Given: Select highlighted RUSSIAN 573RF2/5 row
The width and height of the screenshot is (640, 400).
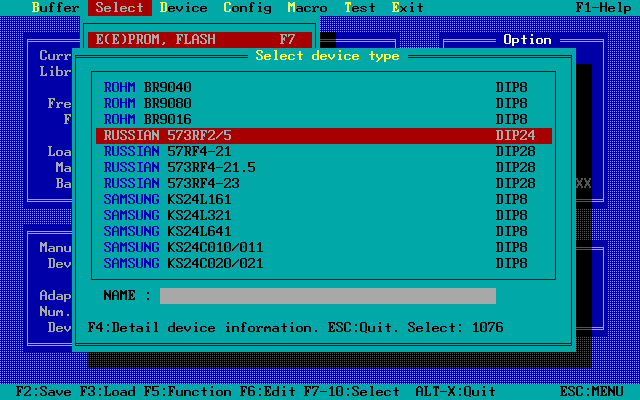Looking at the screenshot, I should click(x=324, y=136).
